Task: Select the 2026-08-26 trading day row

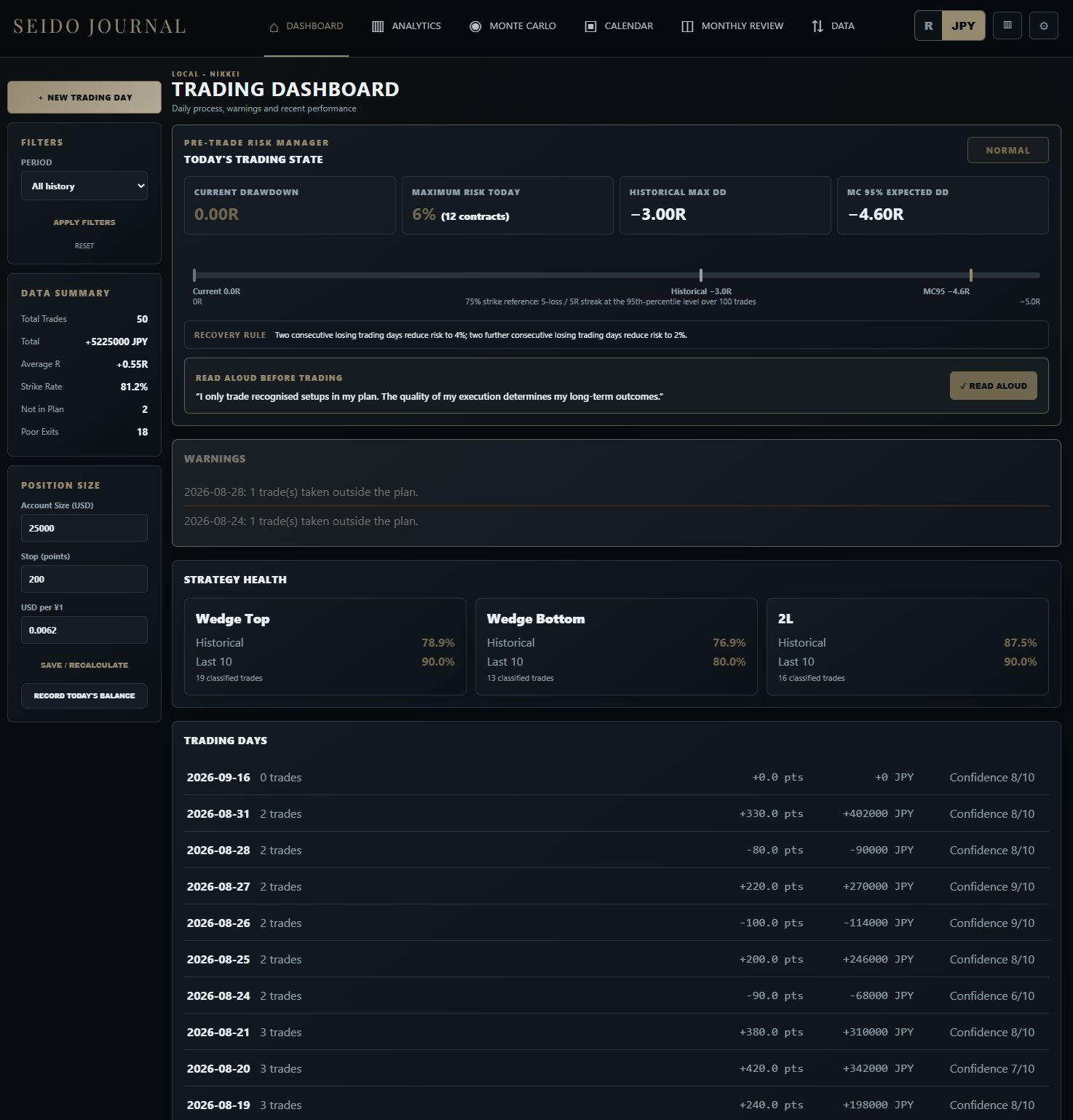Action: tap(617, 923)
